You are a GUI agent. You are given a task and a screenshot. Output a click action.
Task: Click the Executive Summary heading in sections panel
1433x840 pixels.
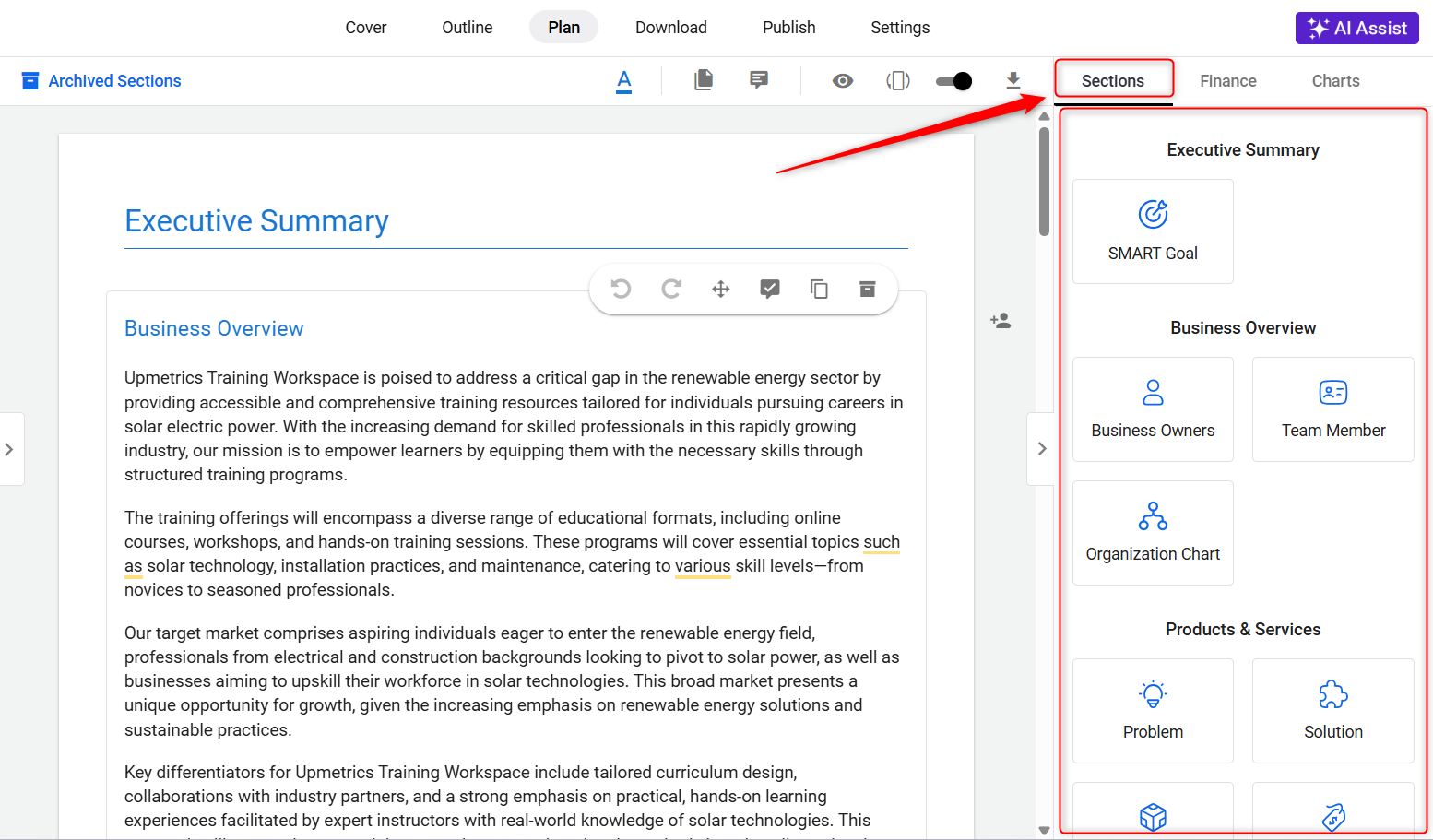[x=1243, y=149]
